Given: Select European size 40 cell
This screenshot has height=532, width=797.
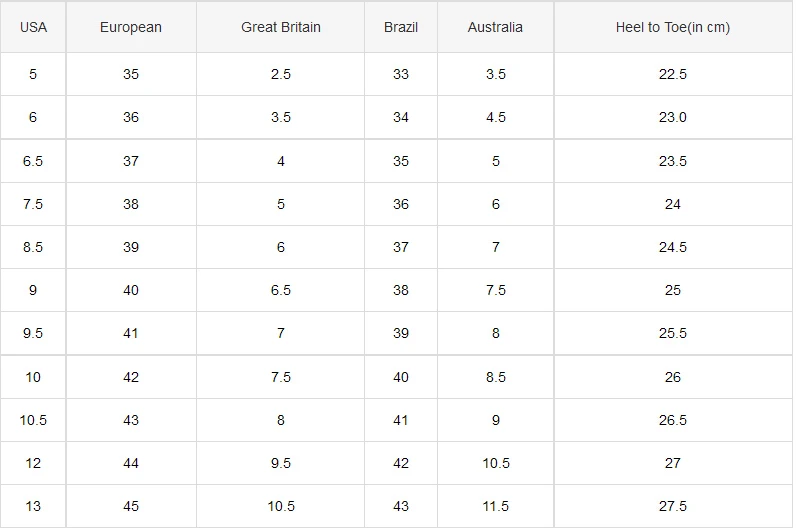Looking at the screenshot, I should pos(131,290).
